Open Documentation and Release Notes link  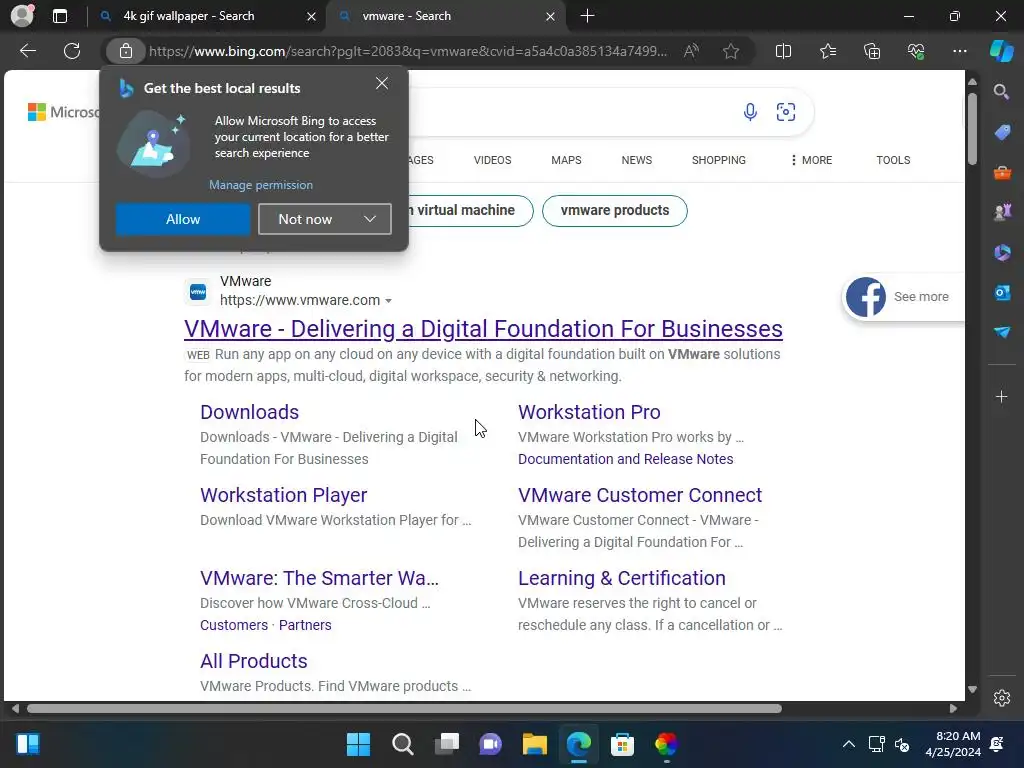pos(626,459)
